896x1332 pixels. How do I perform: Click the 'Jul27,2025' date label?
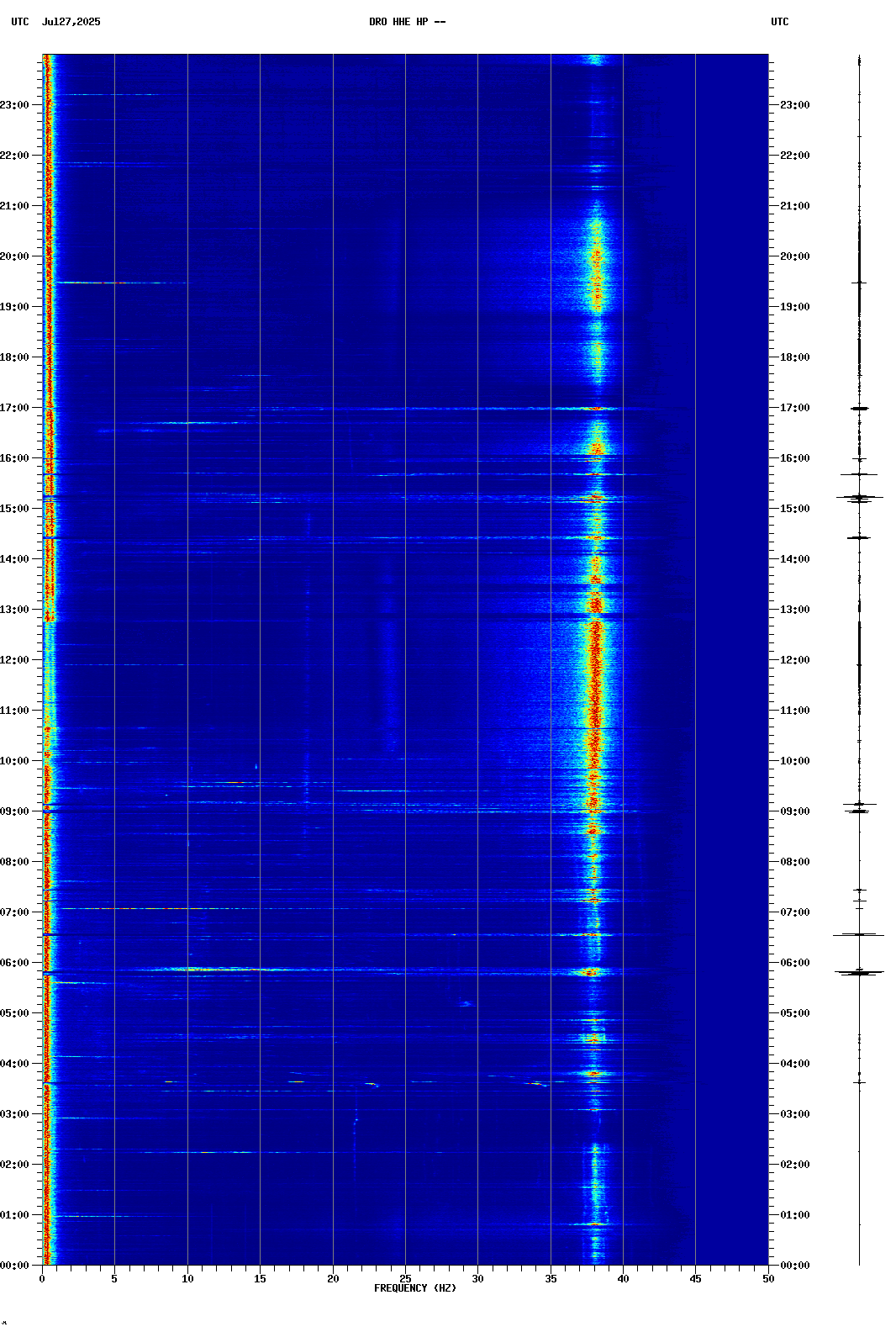click(x=71, y=22)
